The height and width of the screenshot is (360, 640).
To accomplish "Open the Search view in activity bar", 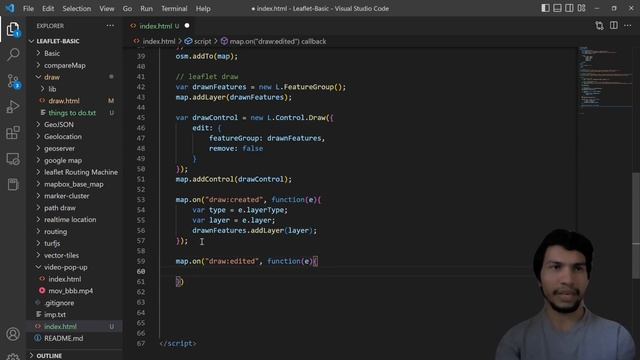I will 13,55.
